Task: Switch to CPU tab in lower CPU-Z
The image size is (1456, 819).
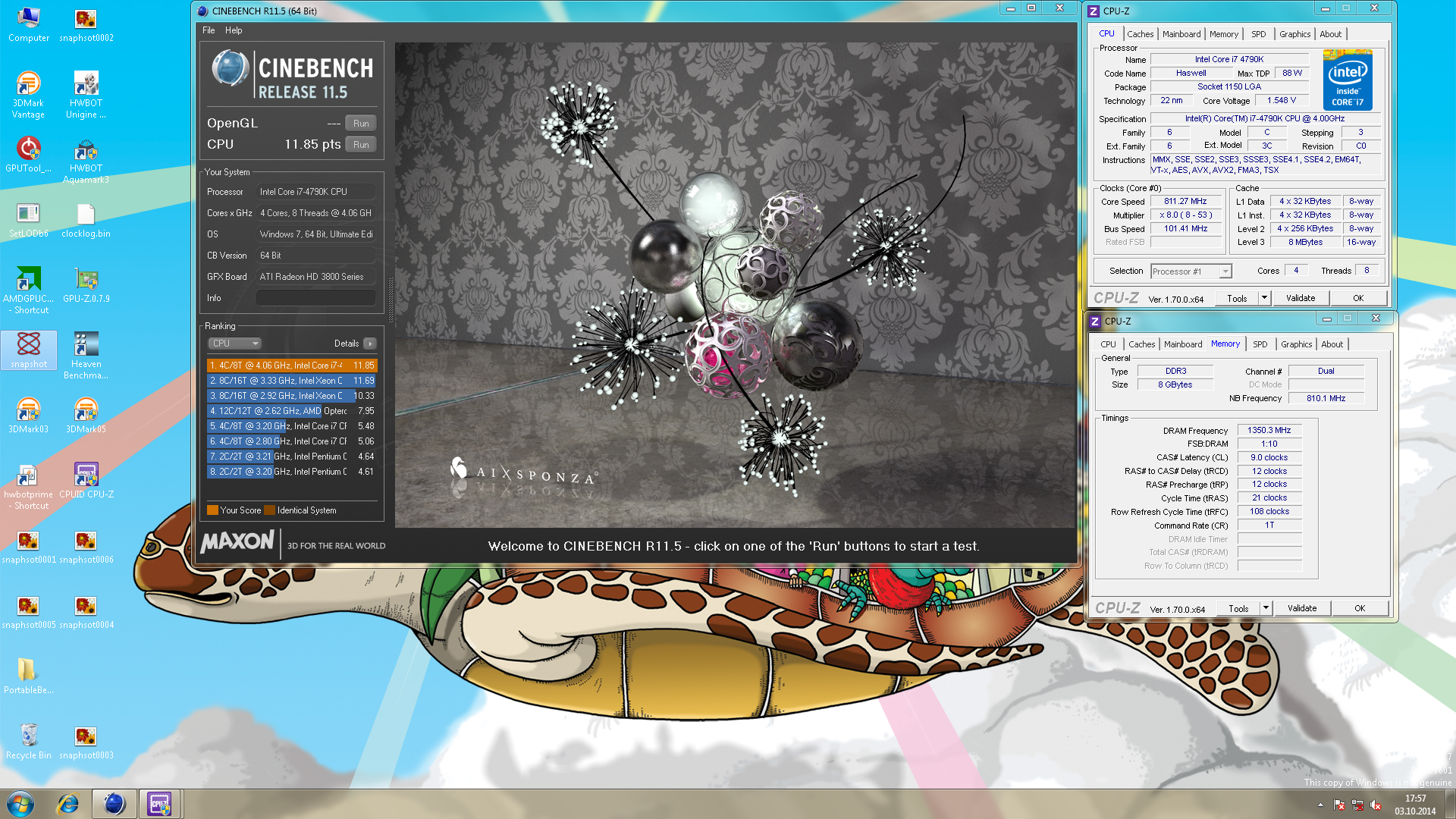Action: point(1108,344)
